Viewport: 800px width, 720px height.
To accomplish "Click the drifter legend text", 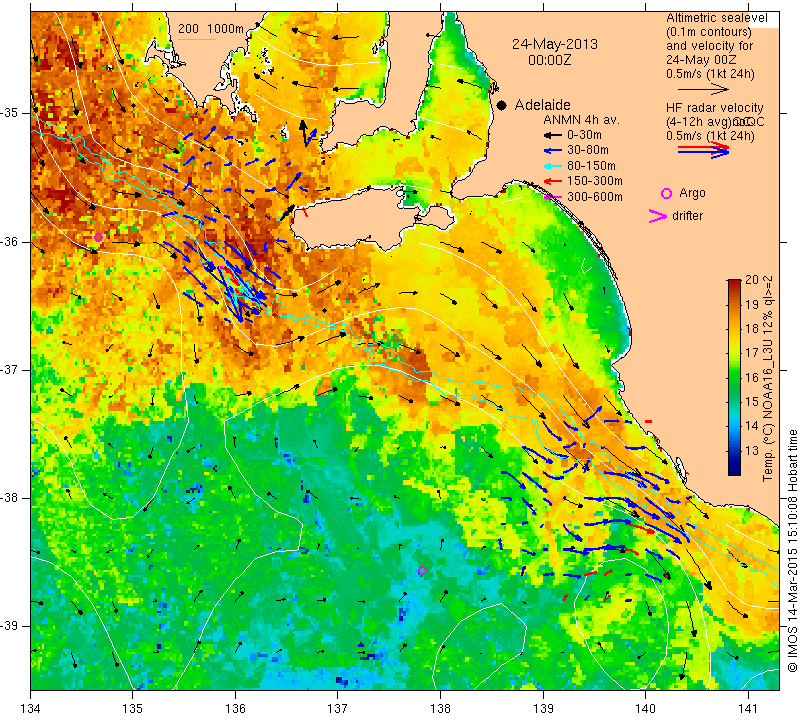I will click(687, 215).
